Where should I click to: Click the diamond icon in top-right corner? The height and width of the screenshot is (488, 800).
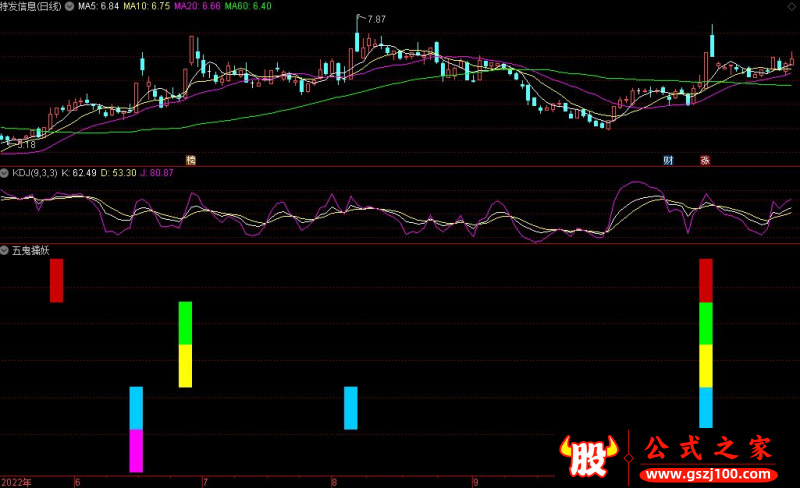coord(791,7)
